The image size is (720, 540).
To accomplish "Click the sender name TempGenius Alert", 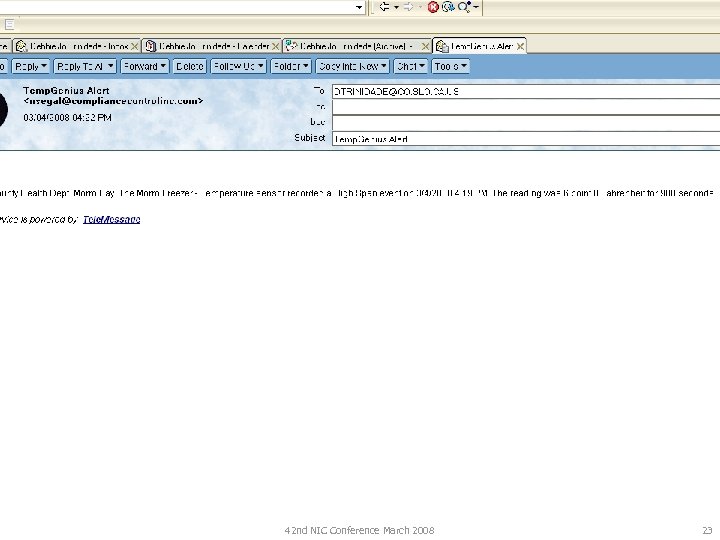I will pyautogui.click(x=66, y=91).
